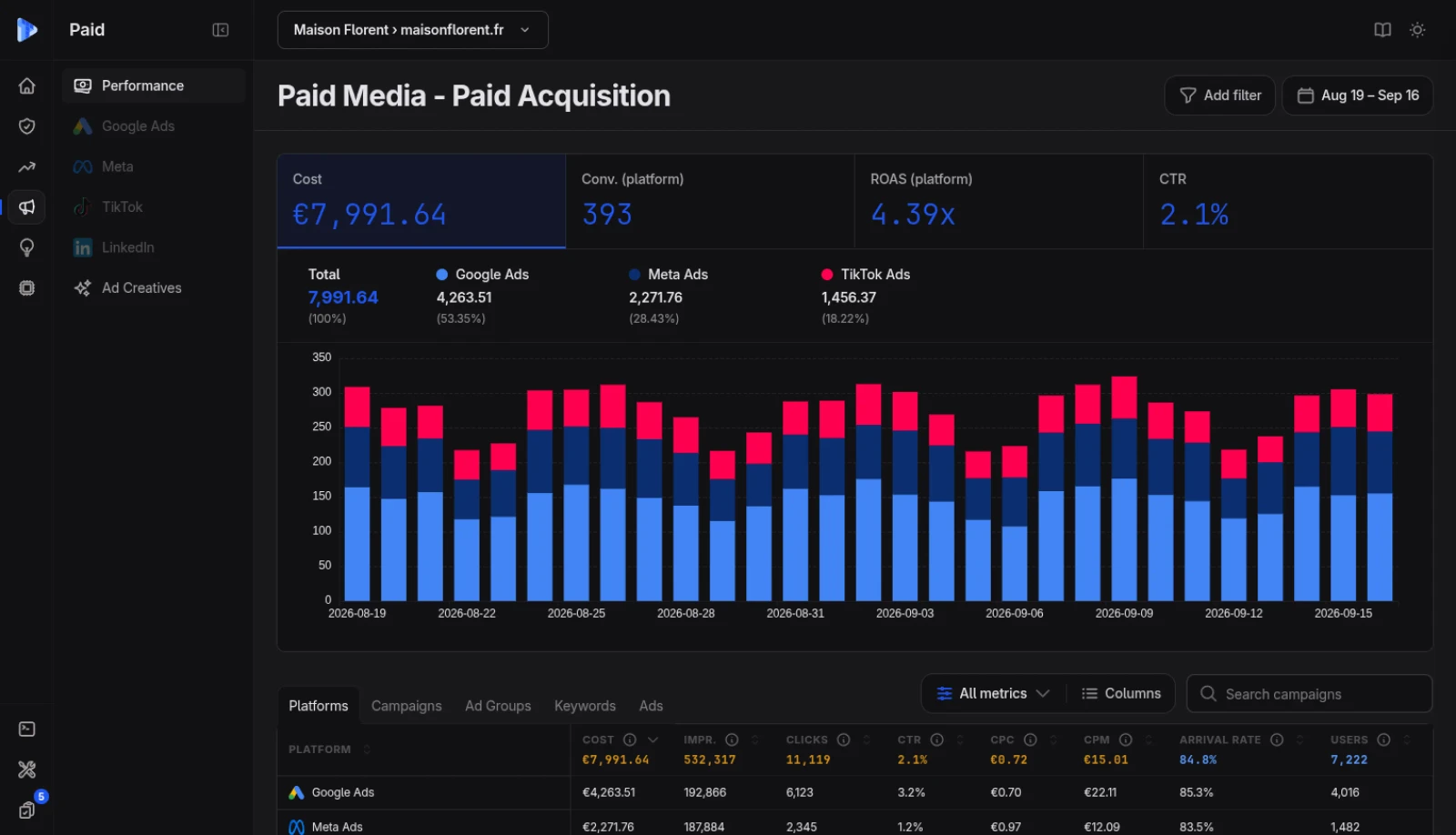The height and width of the screenshot is (835, 1456).
Task: Open the book documentation icon
Action: pyautogui.click(x=1382, y=30)
